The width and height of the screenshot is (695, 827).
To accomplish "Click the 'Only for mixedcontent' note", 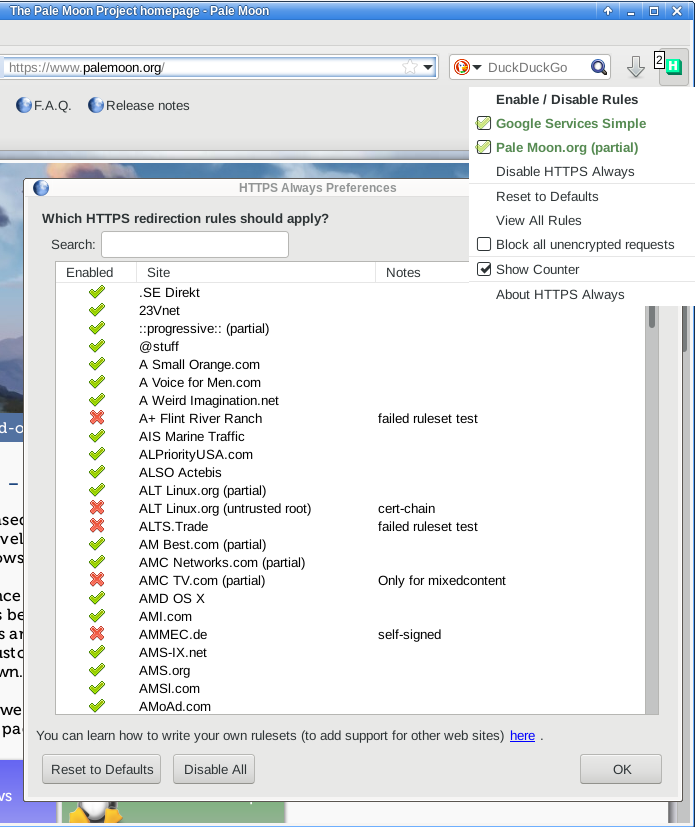I will pos(441,580).
